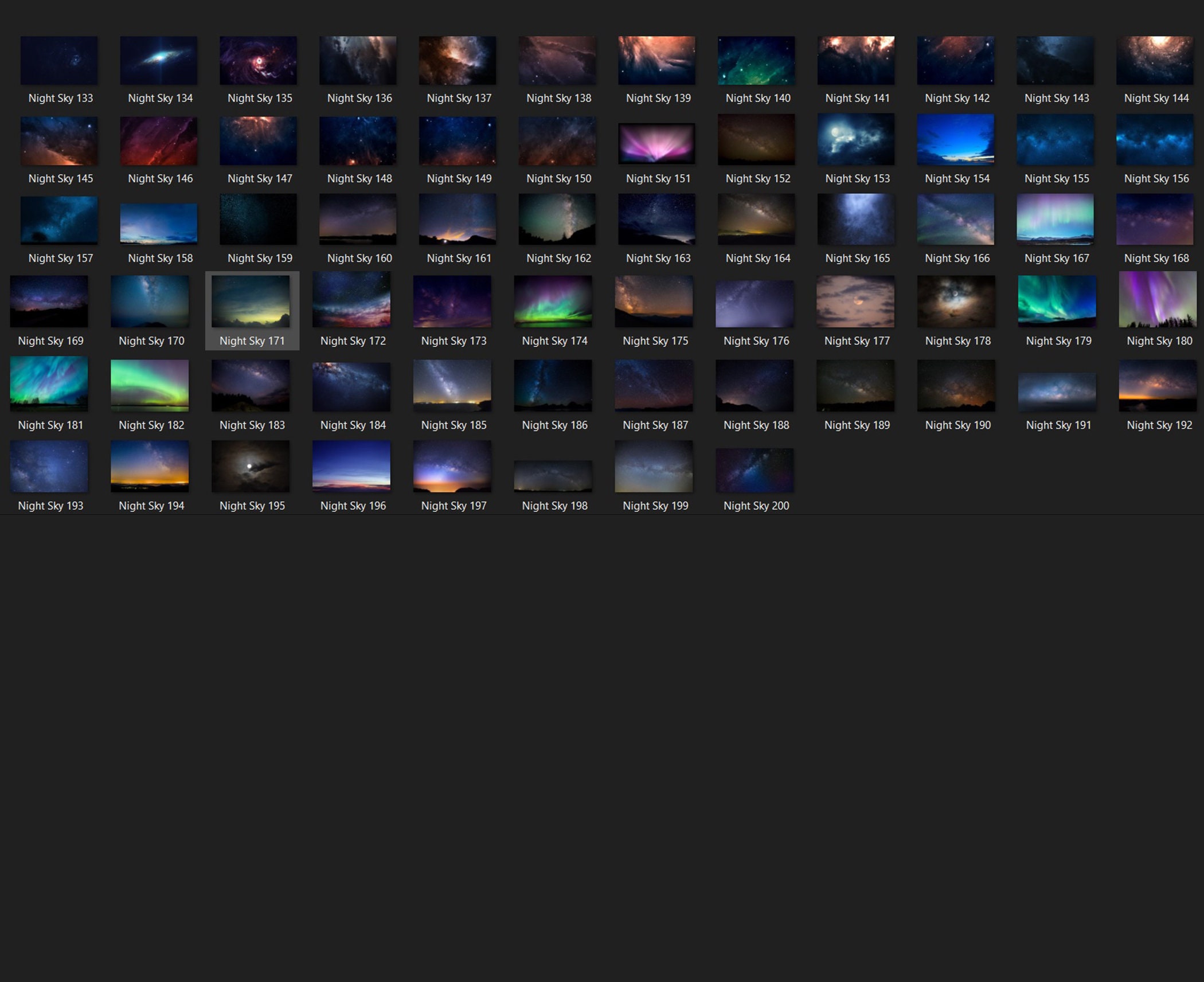Select the Night Sky 182 aurora thumbnail
Viewport: 1204px width, 982px height.
point(150,385)
